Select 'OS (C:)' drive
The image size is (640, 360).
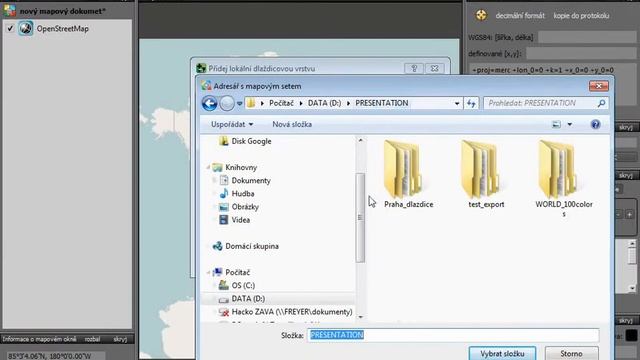(x=243, y=285)
